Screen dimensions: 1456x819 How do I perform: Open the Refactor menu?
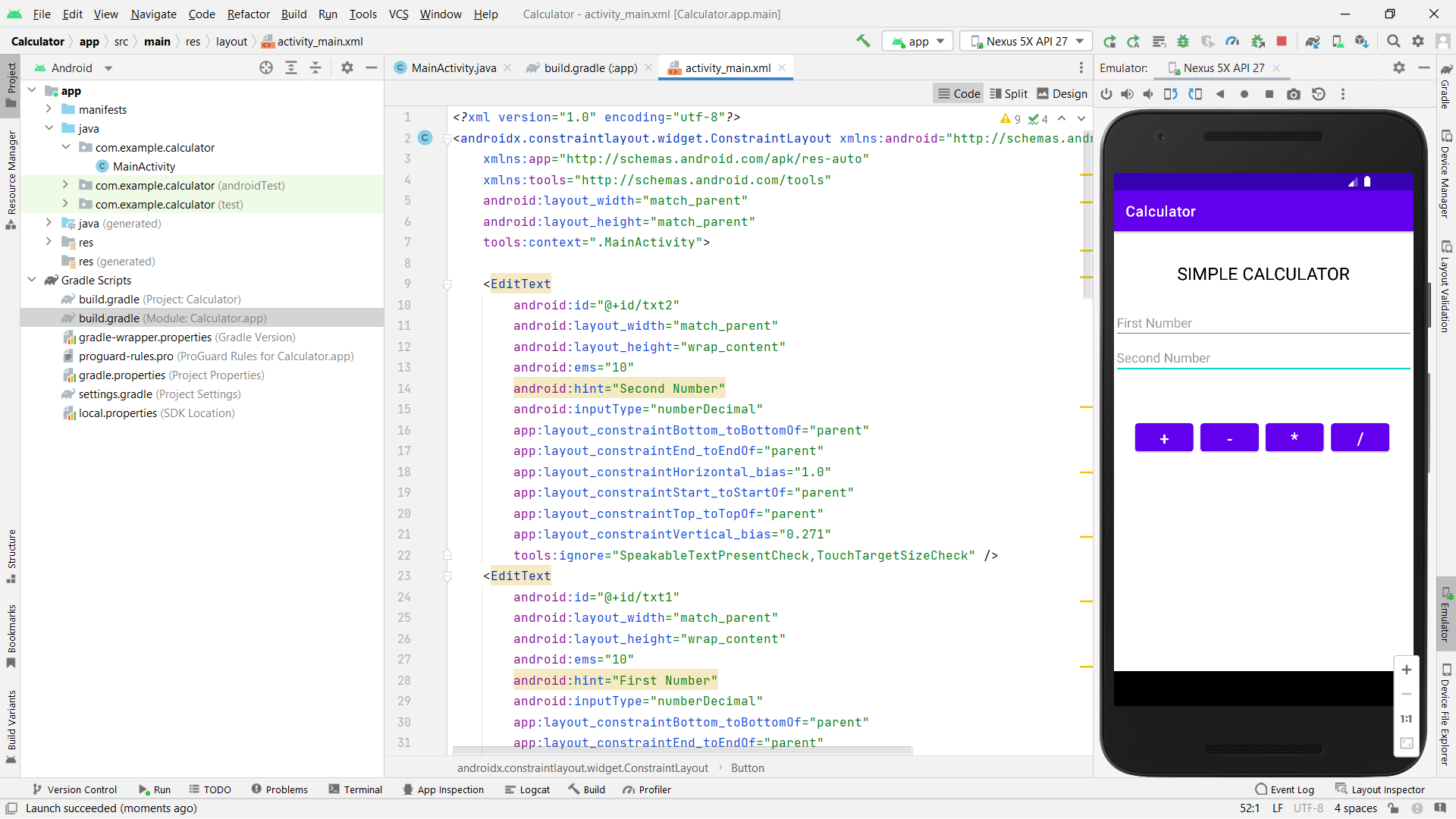click(248, 14)
